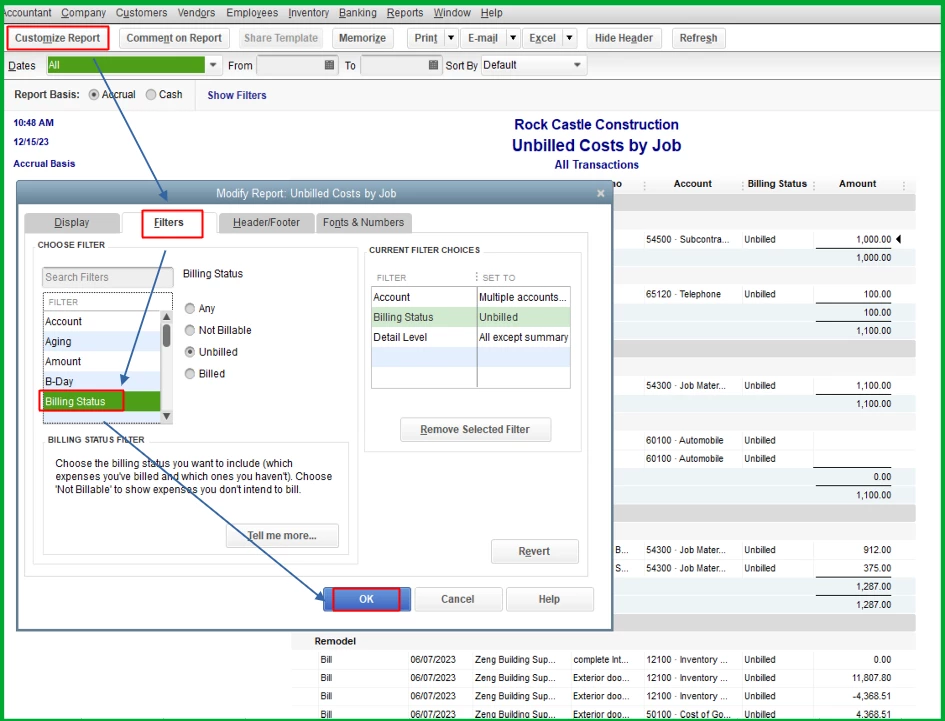Click the Show Filters link
Image resolution: width=945 pixels, height=721 pixels.
[237, 95]
